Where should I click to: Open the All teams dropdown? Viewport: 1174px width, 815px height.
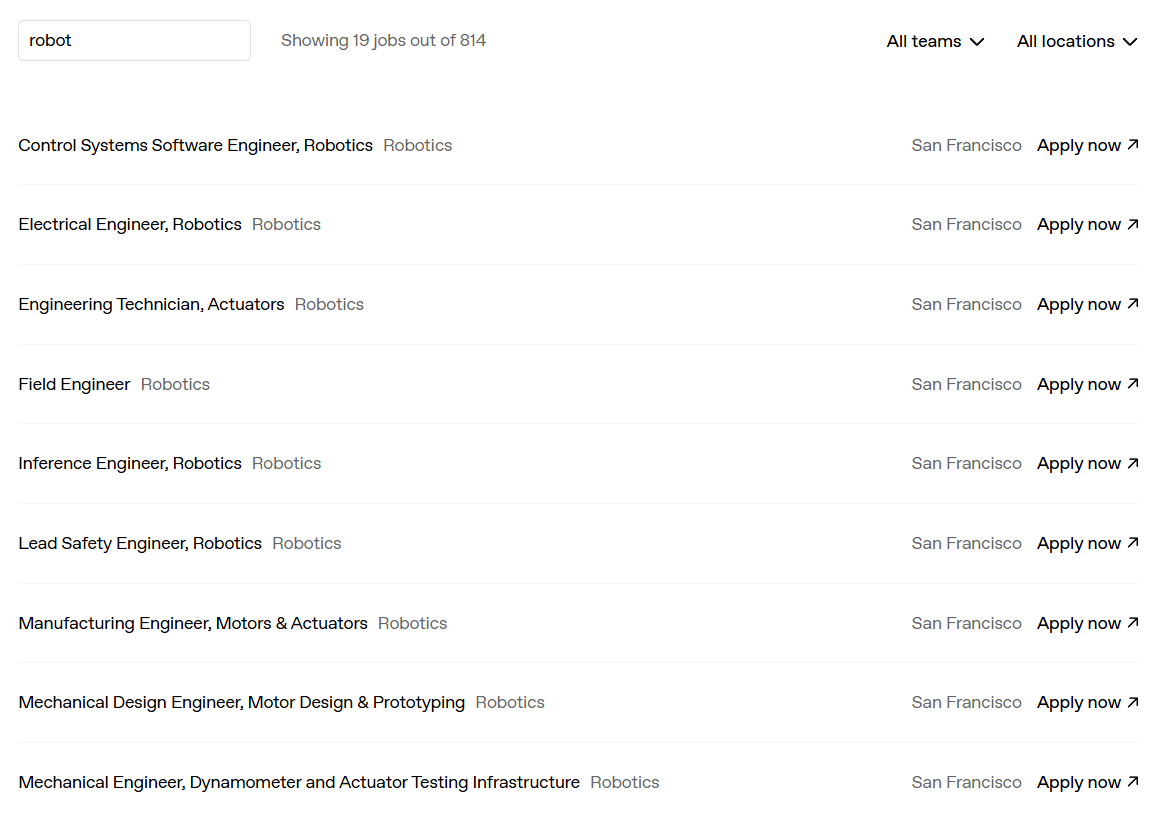tap(935, 41)
